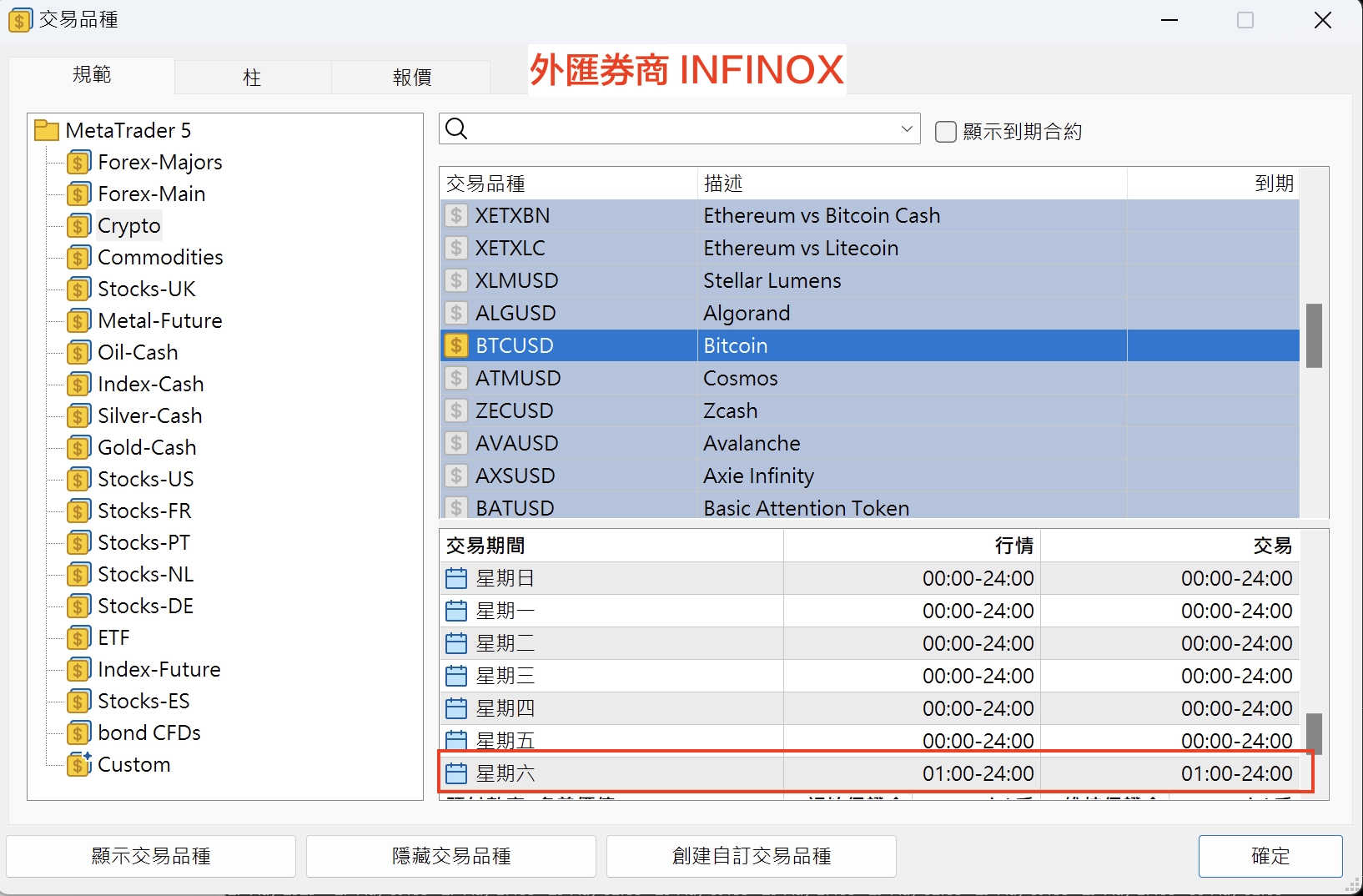
Task: Click the Bitcoin description cell
Action: [913, 346]
